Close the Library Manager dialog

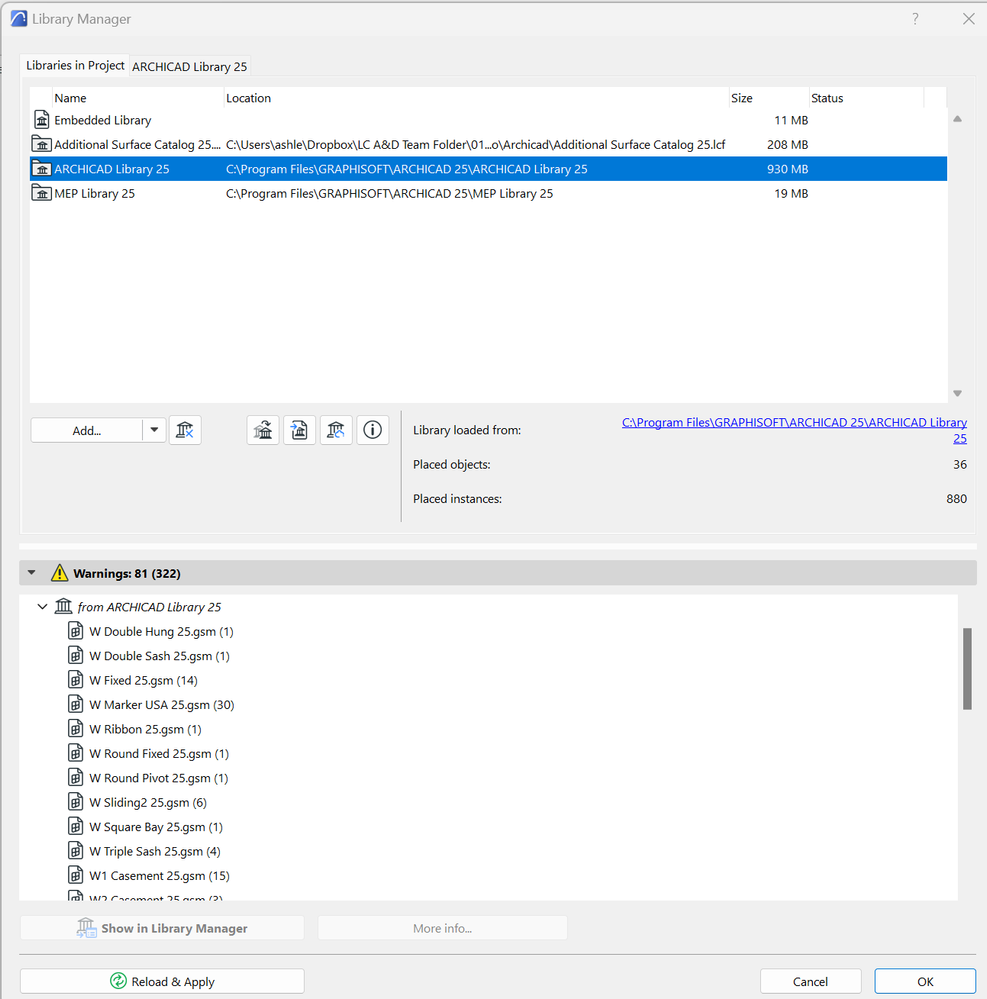(x=969, y=19)
